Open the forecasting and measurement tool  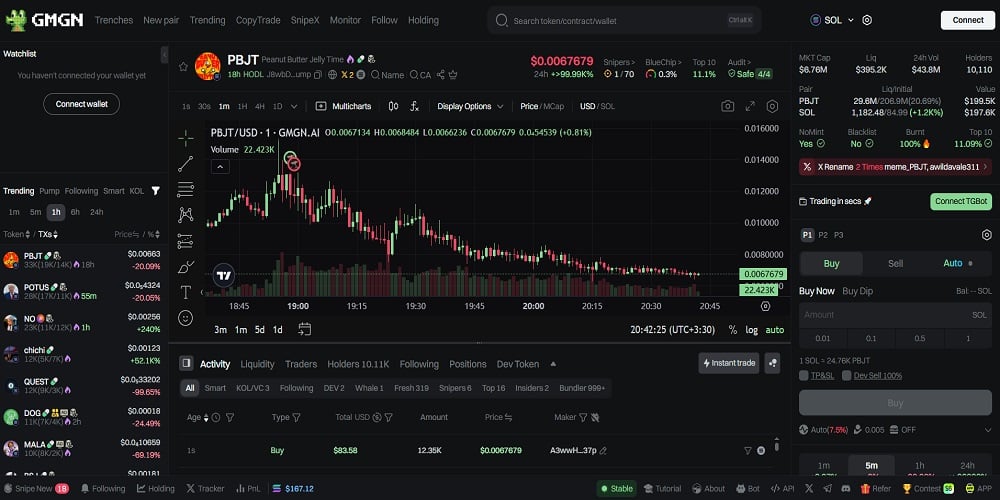[186, 240]
